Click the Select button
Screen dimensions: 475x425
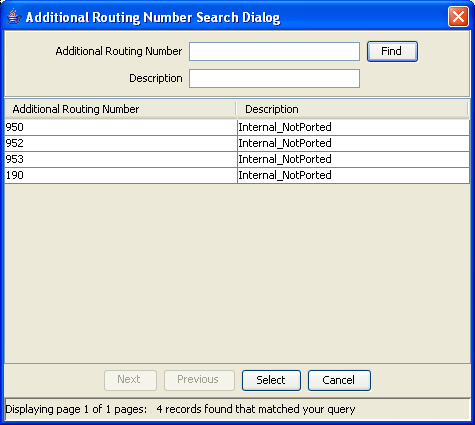(x=271, y=380)
